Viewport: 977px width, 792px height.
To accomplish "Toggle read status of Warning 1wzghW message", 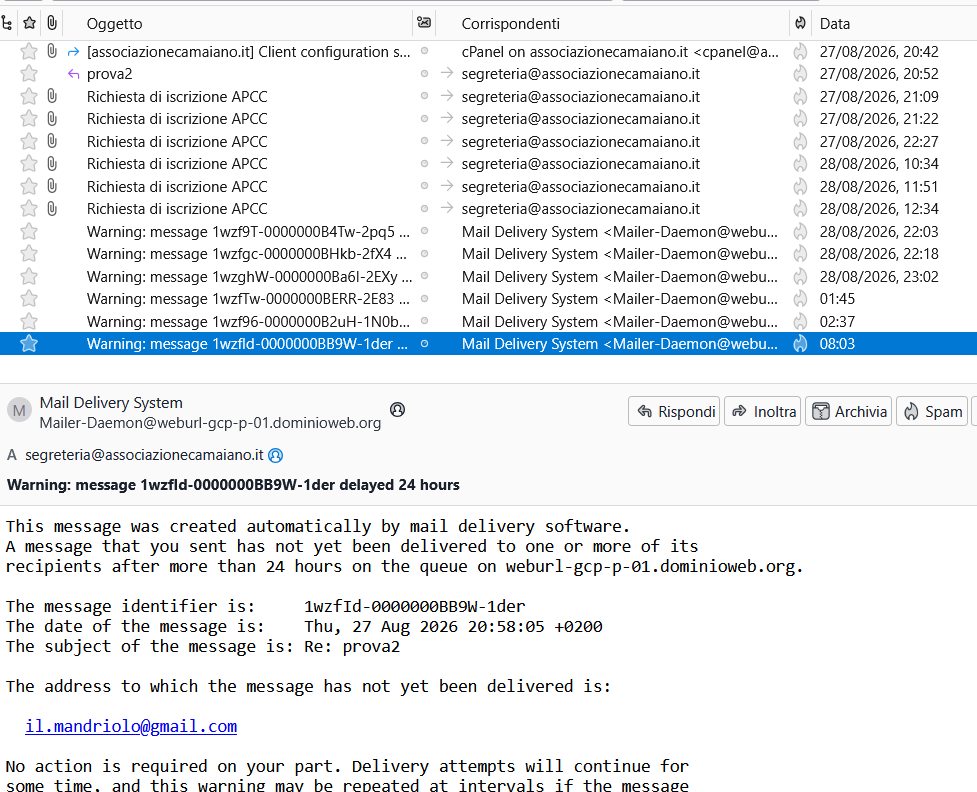I will (x=424, y=276).
